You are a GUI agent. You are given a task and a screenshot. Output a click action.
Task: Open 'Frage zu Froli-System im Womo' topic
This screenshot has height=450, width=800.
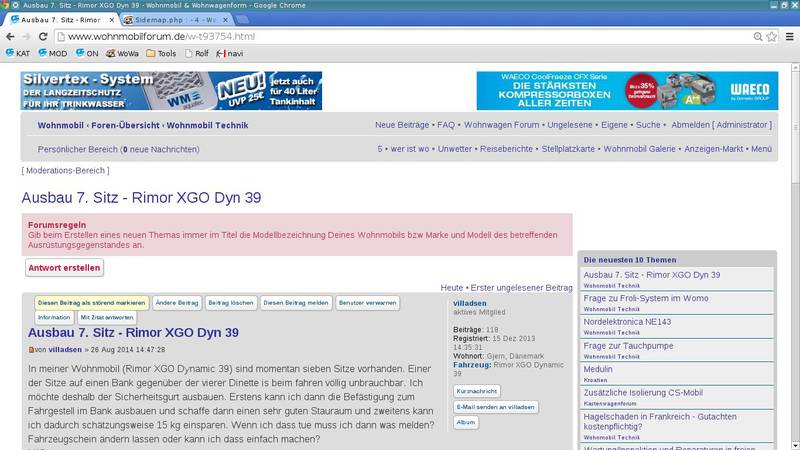tap(646, 298)
